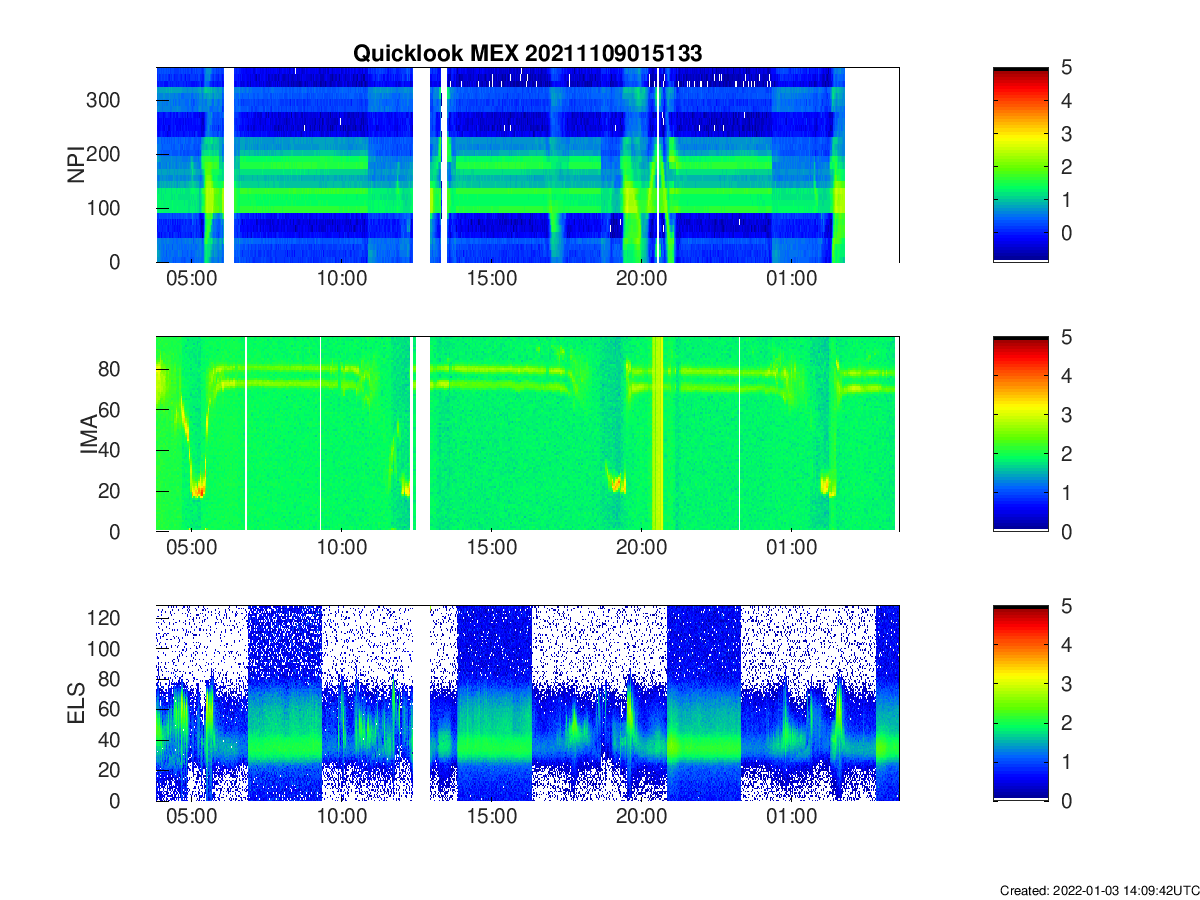Viewport: 1200px width, 900px height.
Task: Click the 2 label on IMA colorbar
Action: click(x=1068, y=454)
